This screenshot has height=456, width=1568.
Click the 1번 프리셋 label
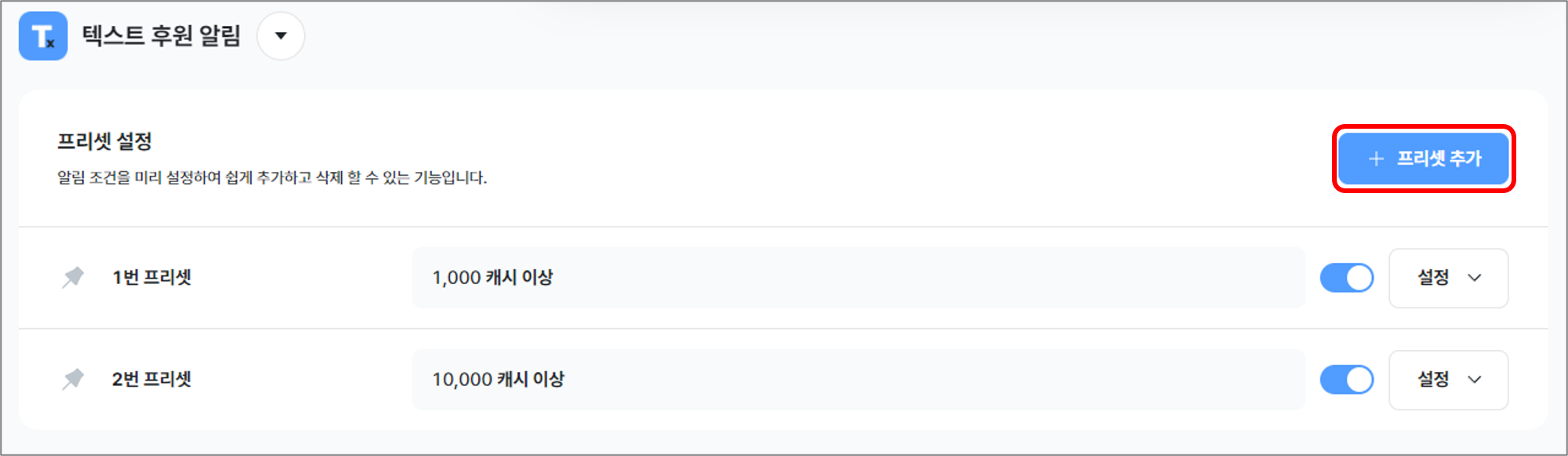152,278
